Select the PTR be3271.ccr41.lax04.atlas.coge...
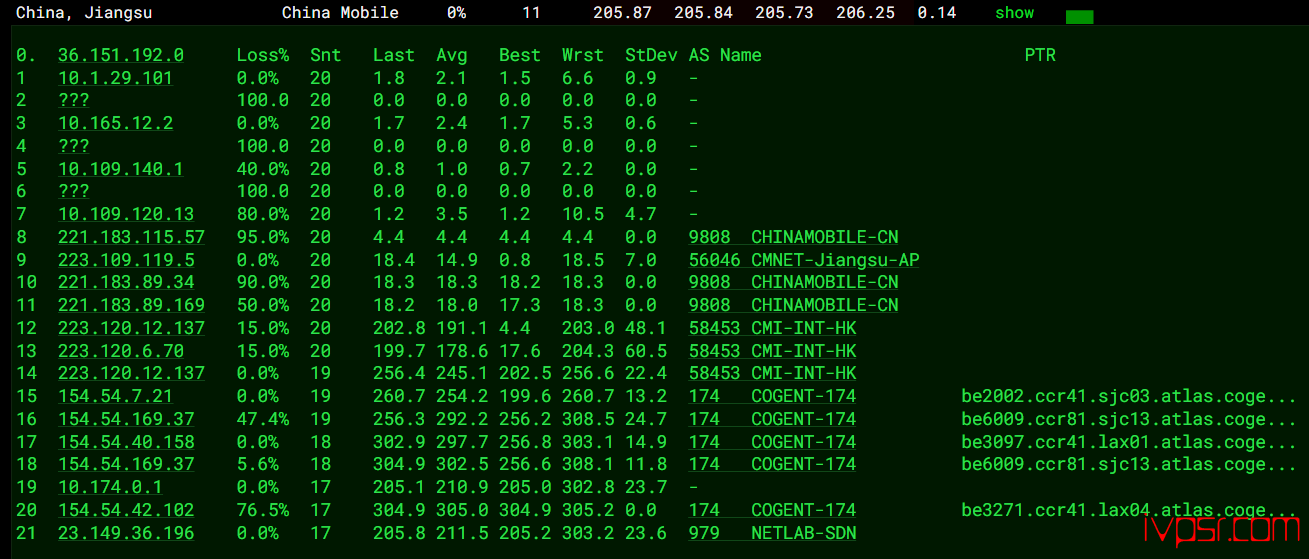 pos(1129,510)
